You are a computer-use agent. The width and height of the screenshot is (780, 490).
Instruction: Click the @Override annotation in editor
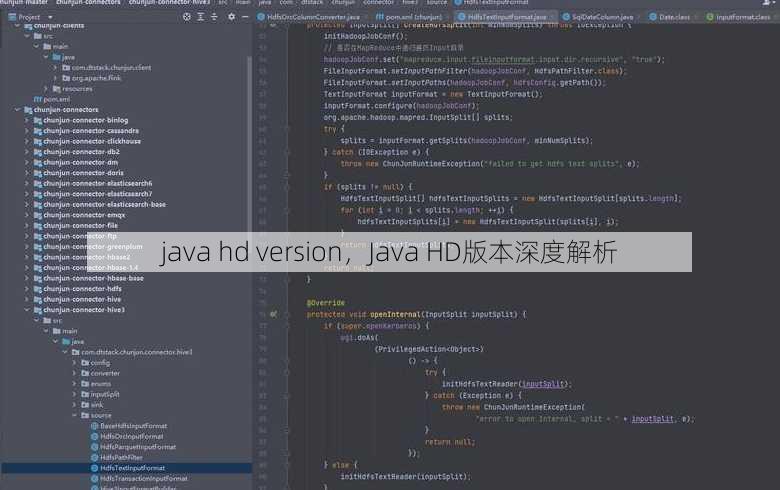point(326,303)
